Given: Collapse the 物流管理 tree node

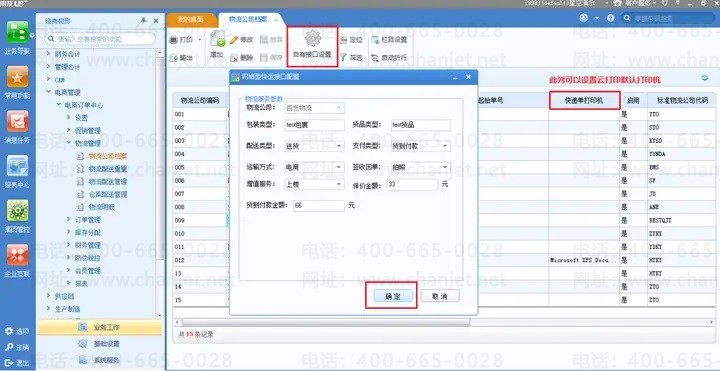Looking at the screenshot, I should (x=68, y=143).
